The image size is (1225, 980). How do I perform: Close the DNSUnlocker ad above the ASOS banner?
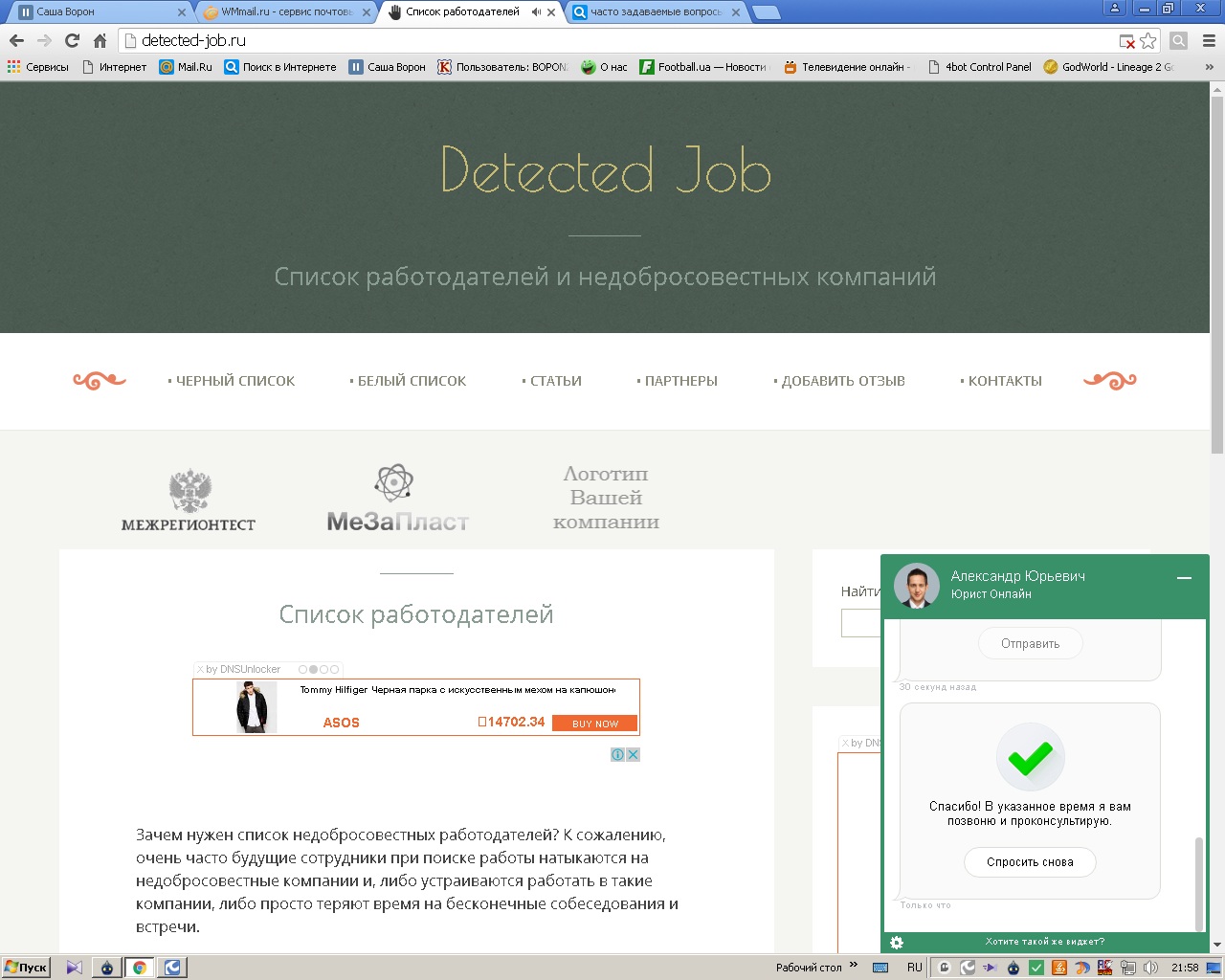click(x=200, y=669)
